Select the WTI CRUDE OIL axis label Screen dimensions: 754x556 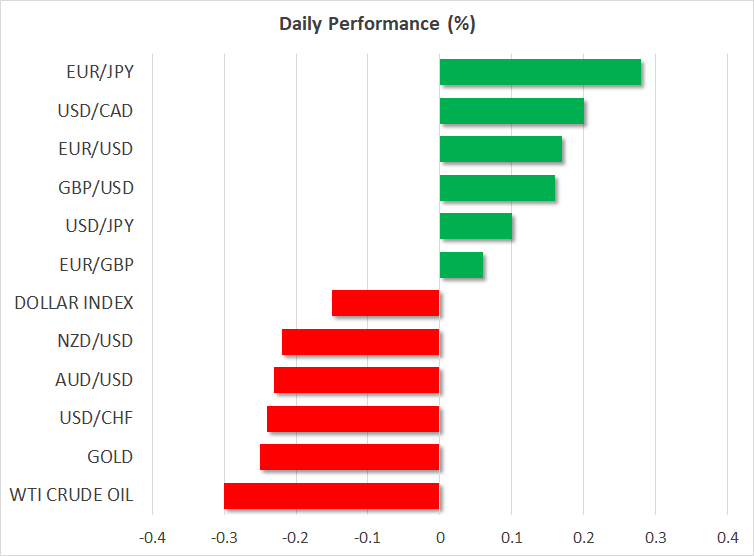pos(71,495)
